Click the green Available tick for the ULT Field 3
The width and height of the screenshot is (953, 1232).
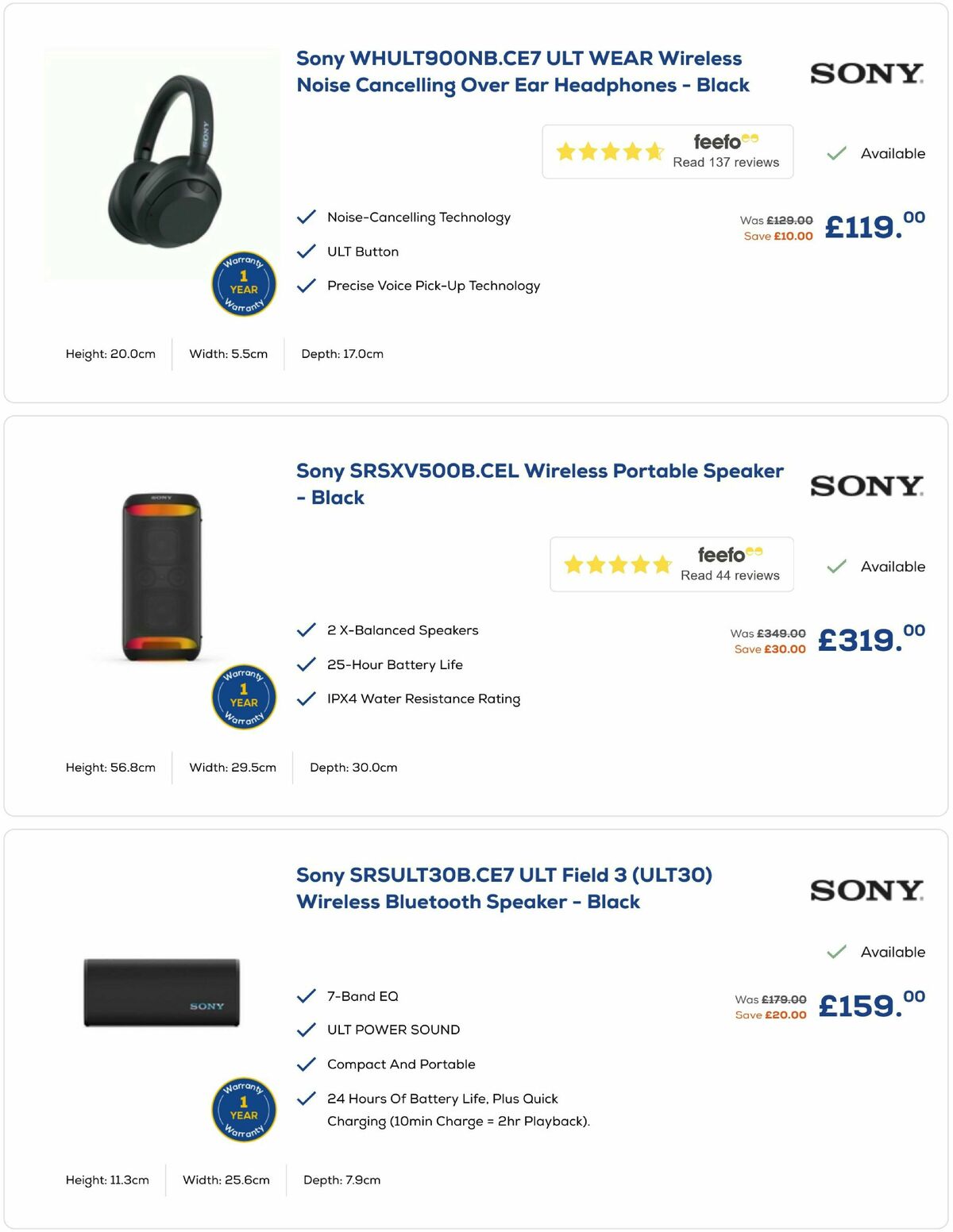click(836, 951)
